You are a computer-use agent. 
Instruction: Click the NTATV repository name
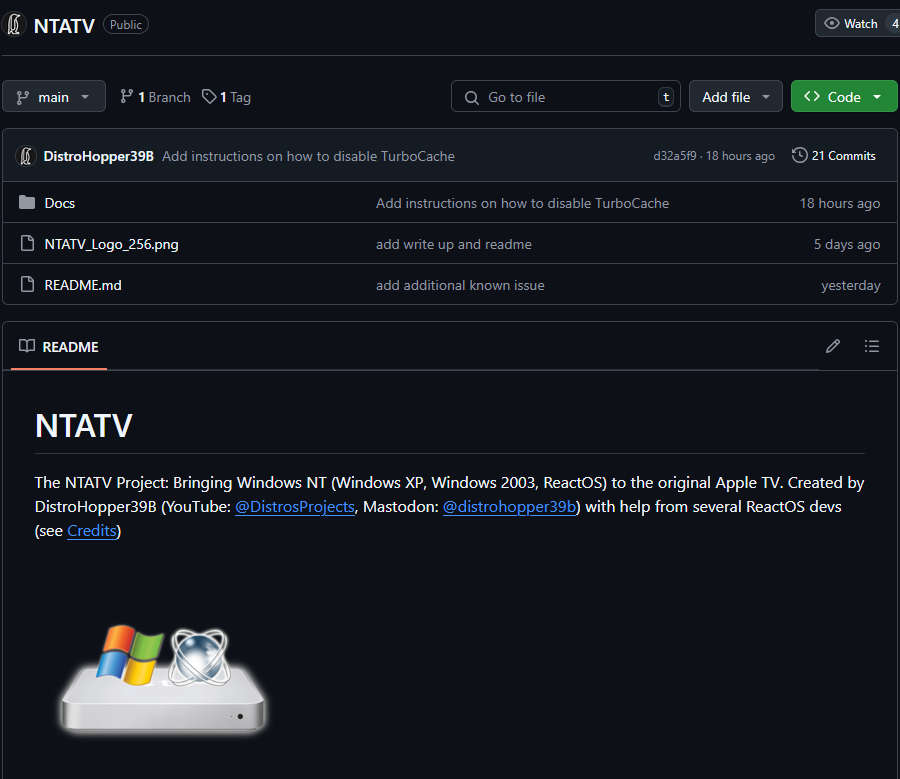(x=64, y=26)
